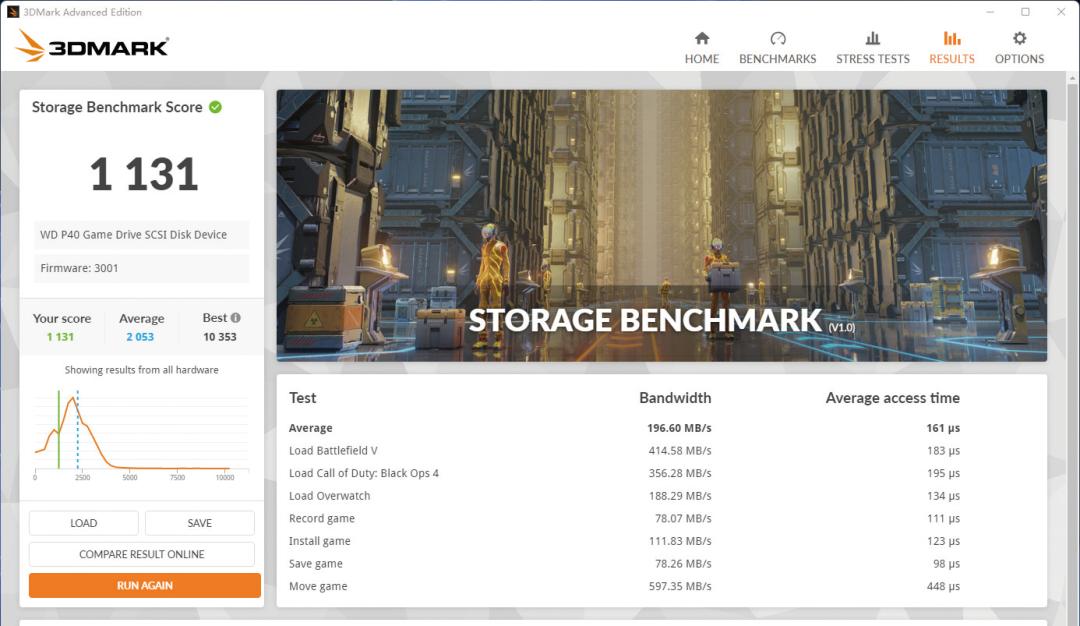Click the score distribution chart
This screenshot has width=1080, height=626.
point(141,432)
